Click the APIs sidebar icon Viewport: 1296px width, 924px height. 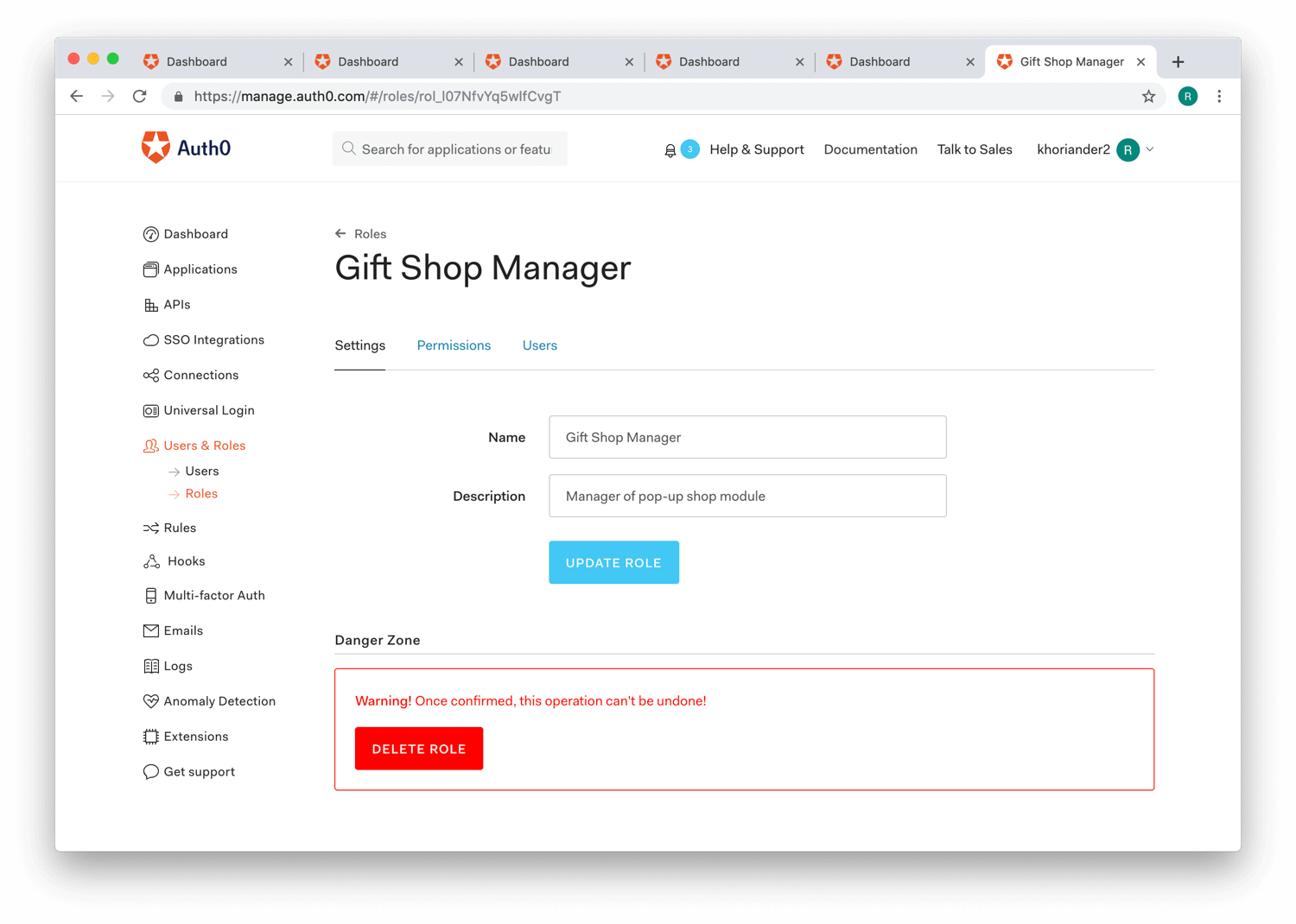point(150,305)
